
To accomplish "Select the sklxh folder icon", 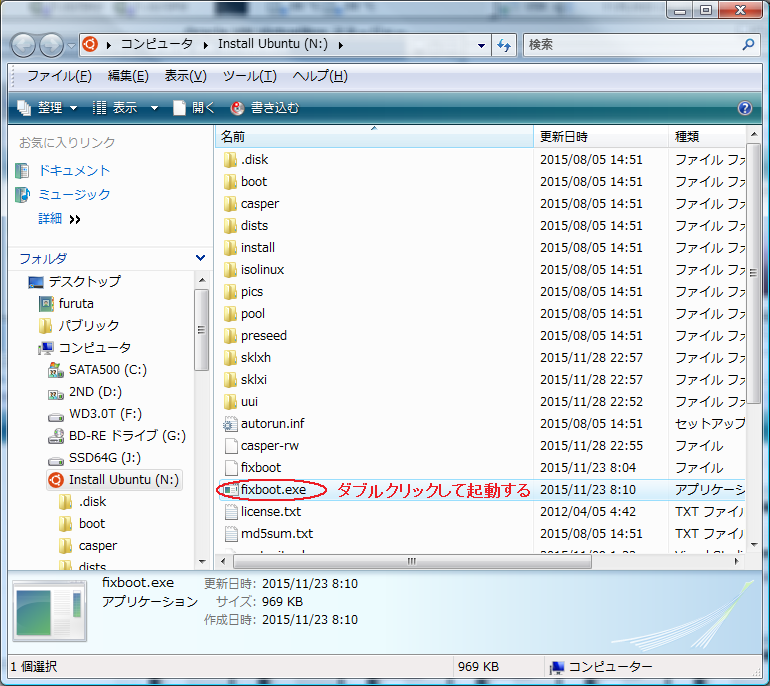I will tap(230, 357).
